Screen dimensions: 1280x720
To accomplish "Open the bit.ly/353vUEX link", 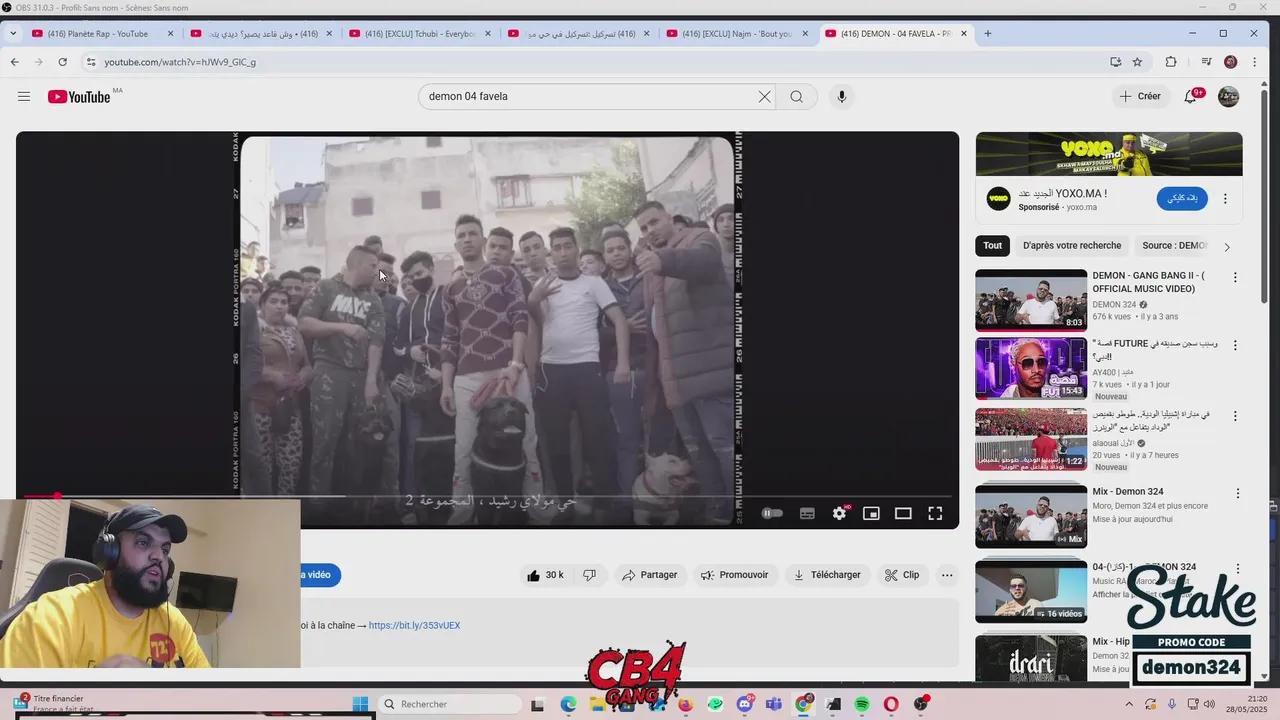I will 414,625.
